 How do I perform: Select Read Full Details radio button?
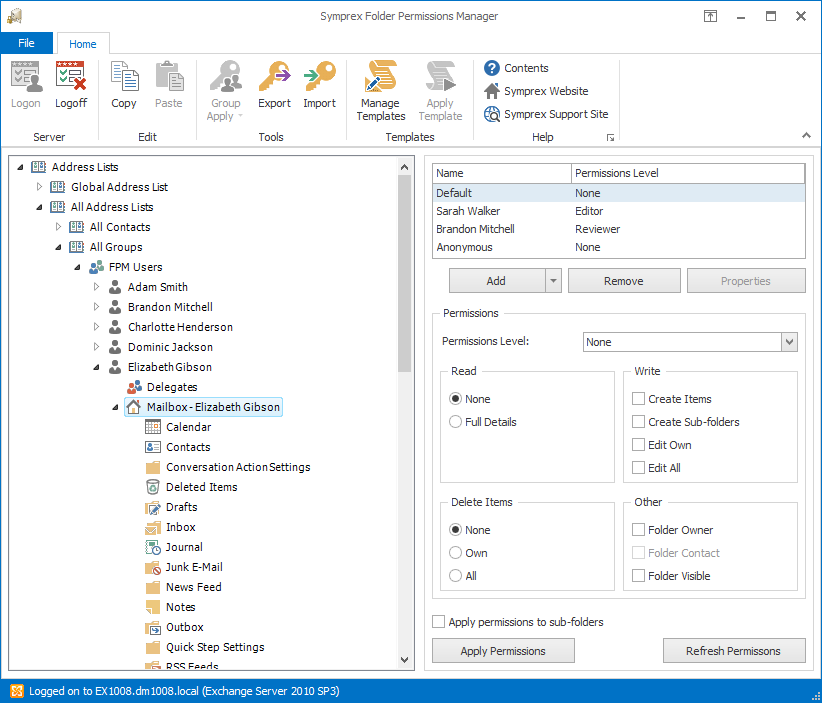point(456,422)
